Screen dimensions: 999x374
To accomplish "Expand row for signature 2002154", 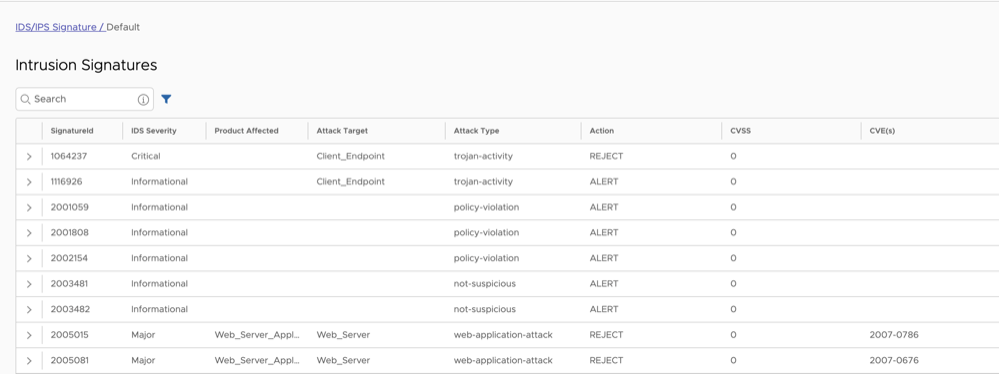I will point(29,258).
